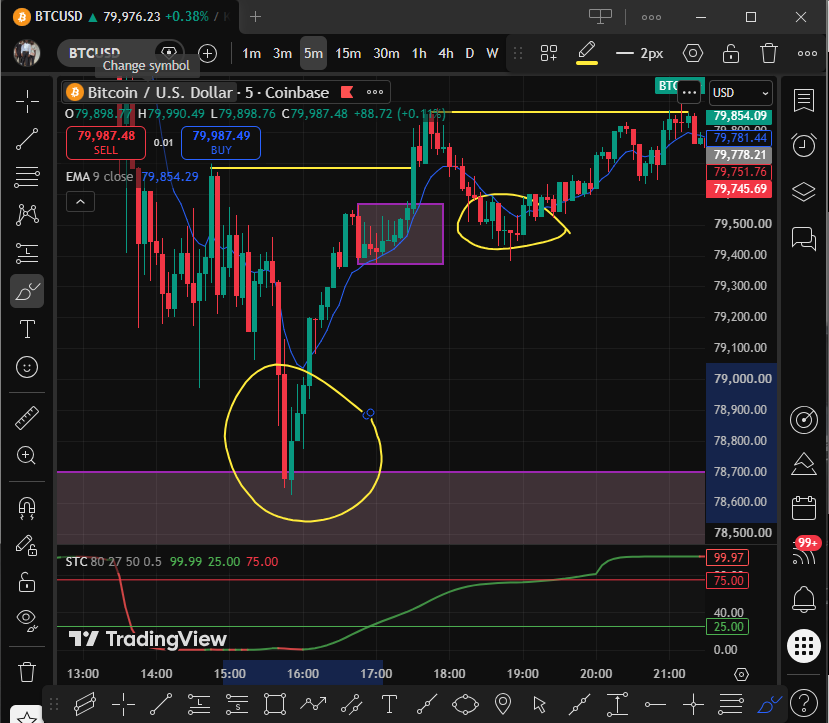This screenshot has width=829, height=723.
Task: Toggle lock on the selected drawing
Action: tap(731, 53)
